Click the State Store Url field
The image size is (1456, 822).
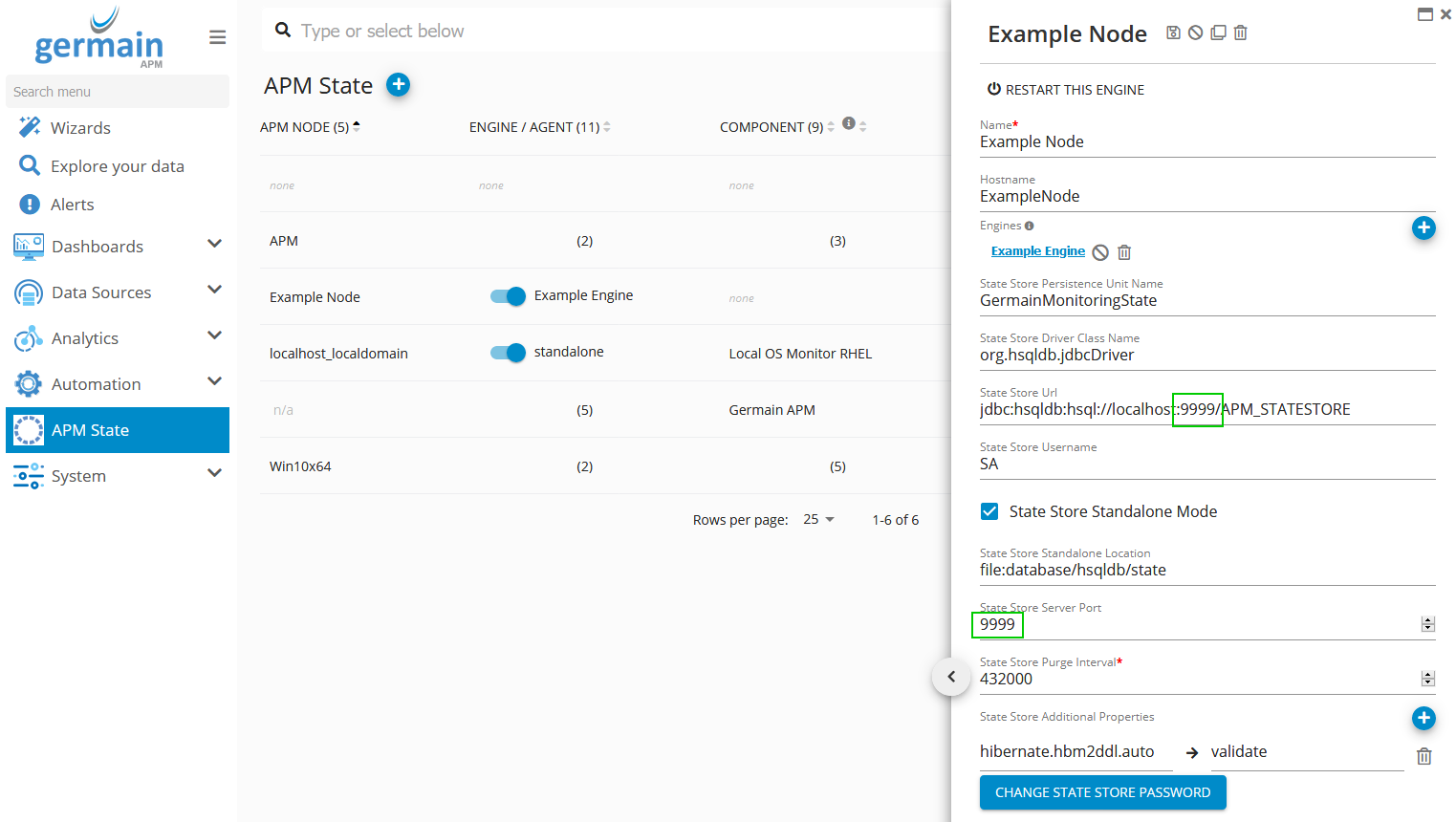[1206, 410]
